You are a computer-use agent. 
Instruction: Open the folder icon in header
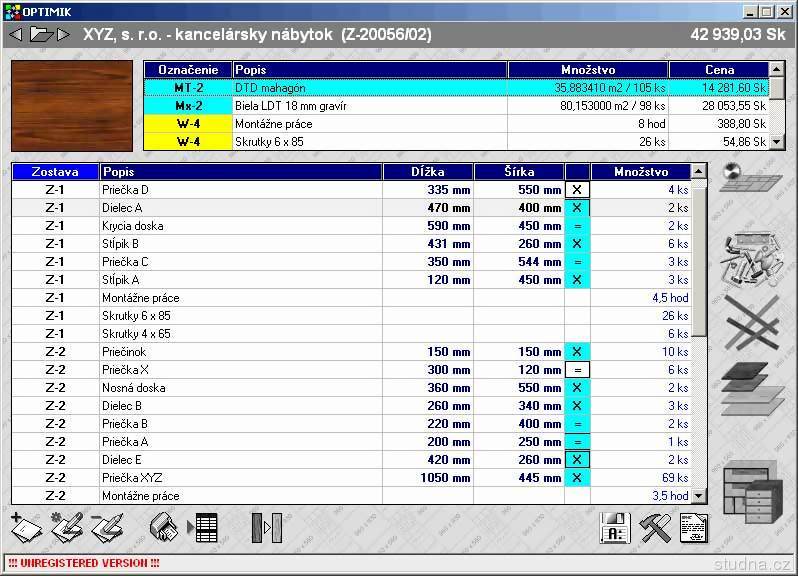coord(42,35)
